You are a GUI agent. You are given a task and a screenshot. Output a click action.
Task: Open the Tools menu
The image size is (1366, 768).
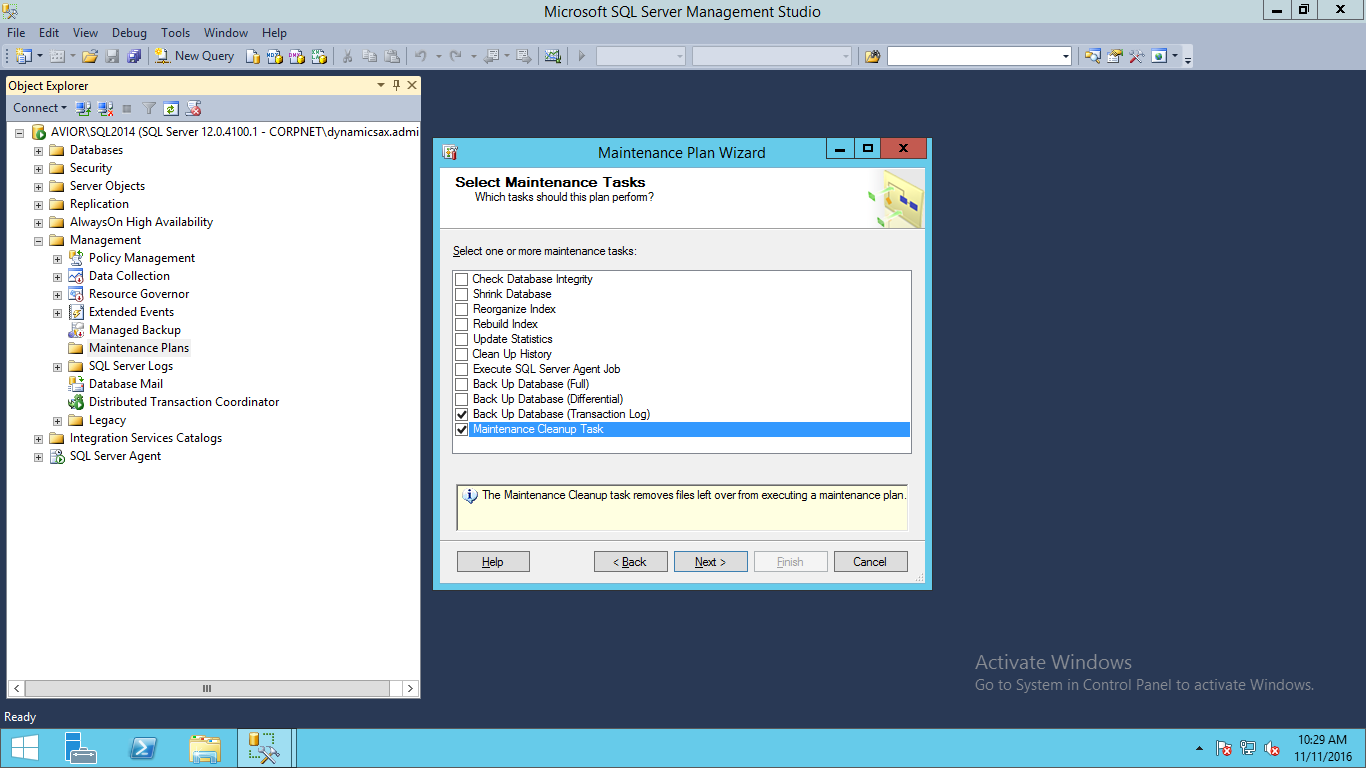tap(175, 33)
